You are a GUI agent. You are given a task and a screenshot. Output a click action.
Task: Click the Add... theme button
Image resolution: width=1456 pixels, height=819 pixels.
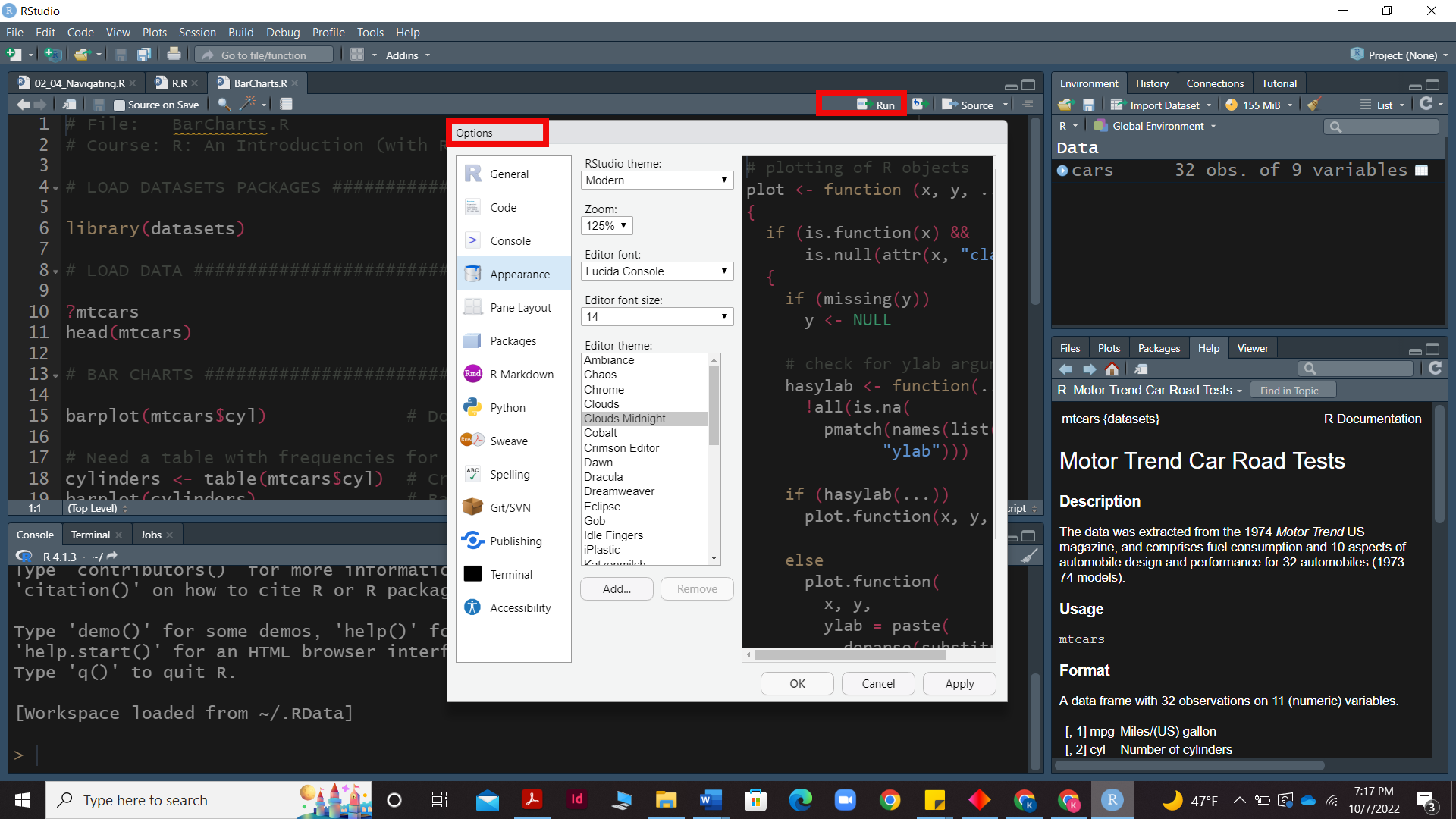[x=617, y=589]
